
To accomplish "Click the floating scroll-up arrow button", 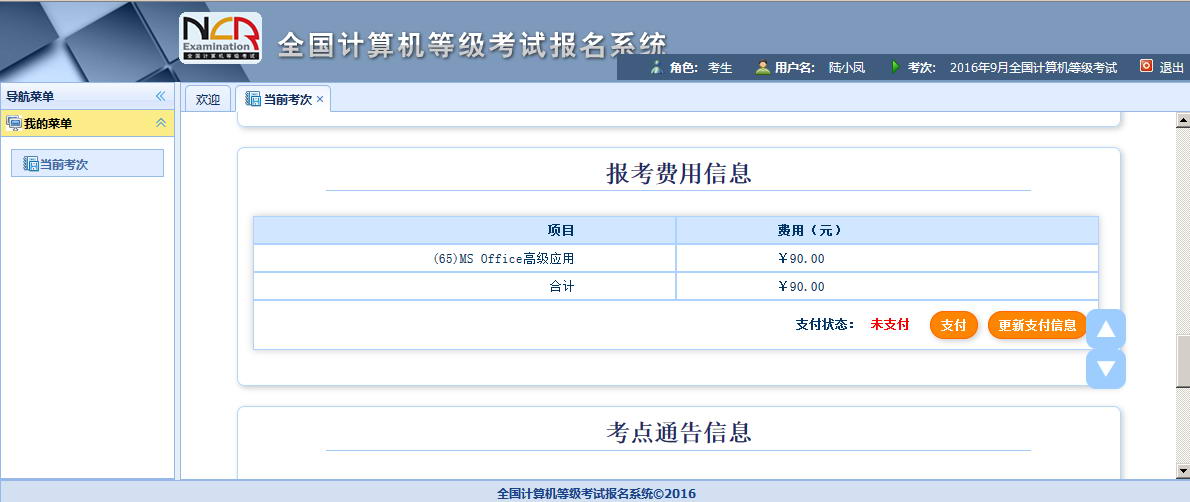I will tap(1106, 329).
